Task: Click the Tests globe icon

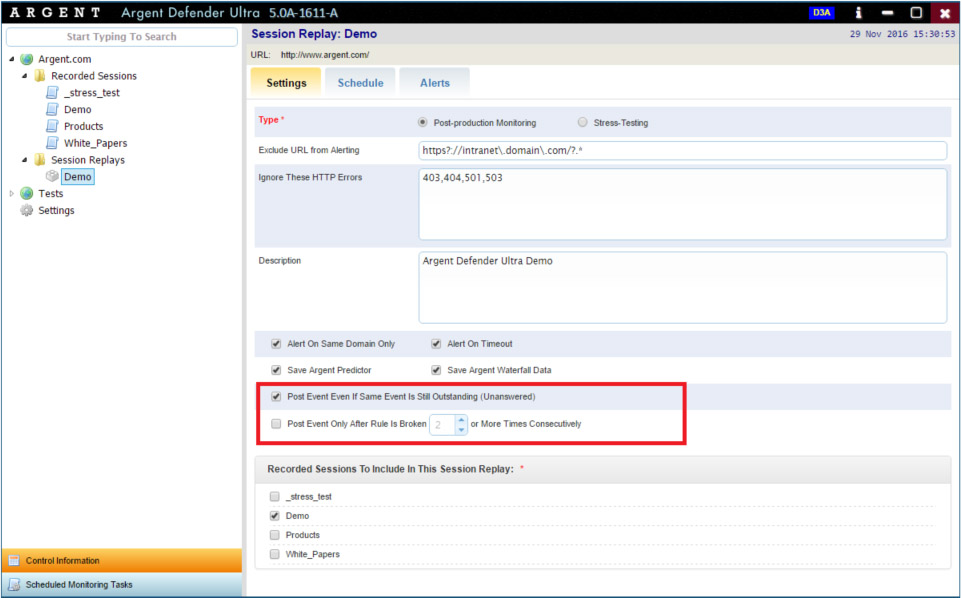Action: pyautogui.click(x=27, y=194)
